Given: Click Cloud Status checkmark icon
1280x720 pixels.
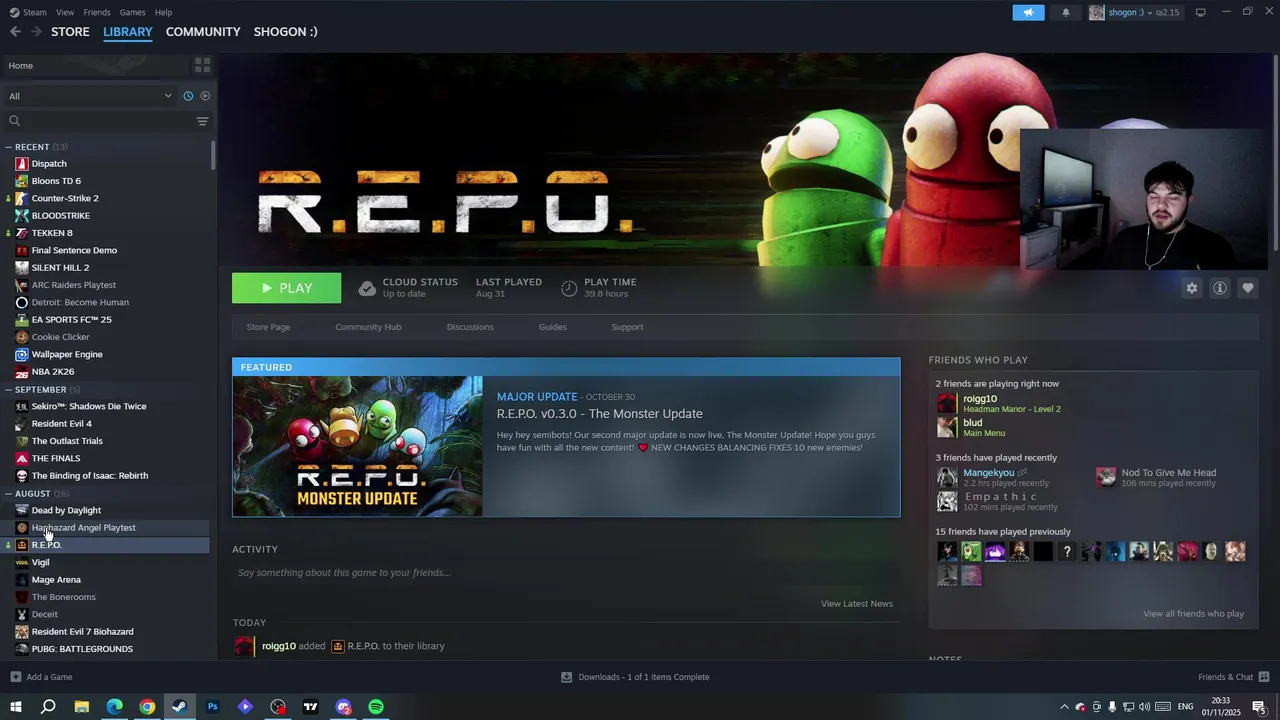Looking at the screenshot, I should pos(367,288).
